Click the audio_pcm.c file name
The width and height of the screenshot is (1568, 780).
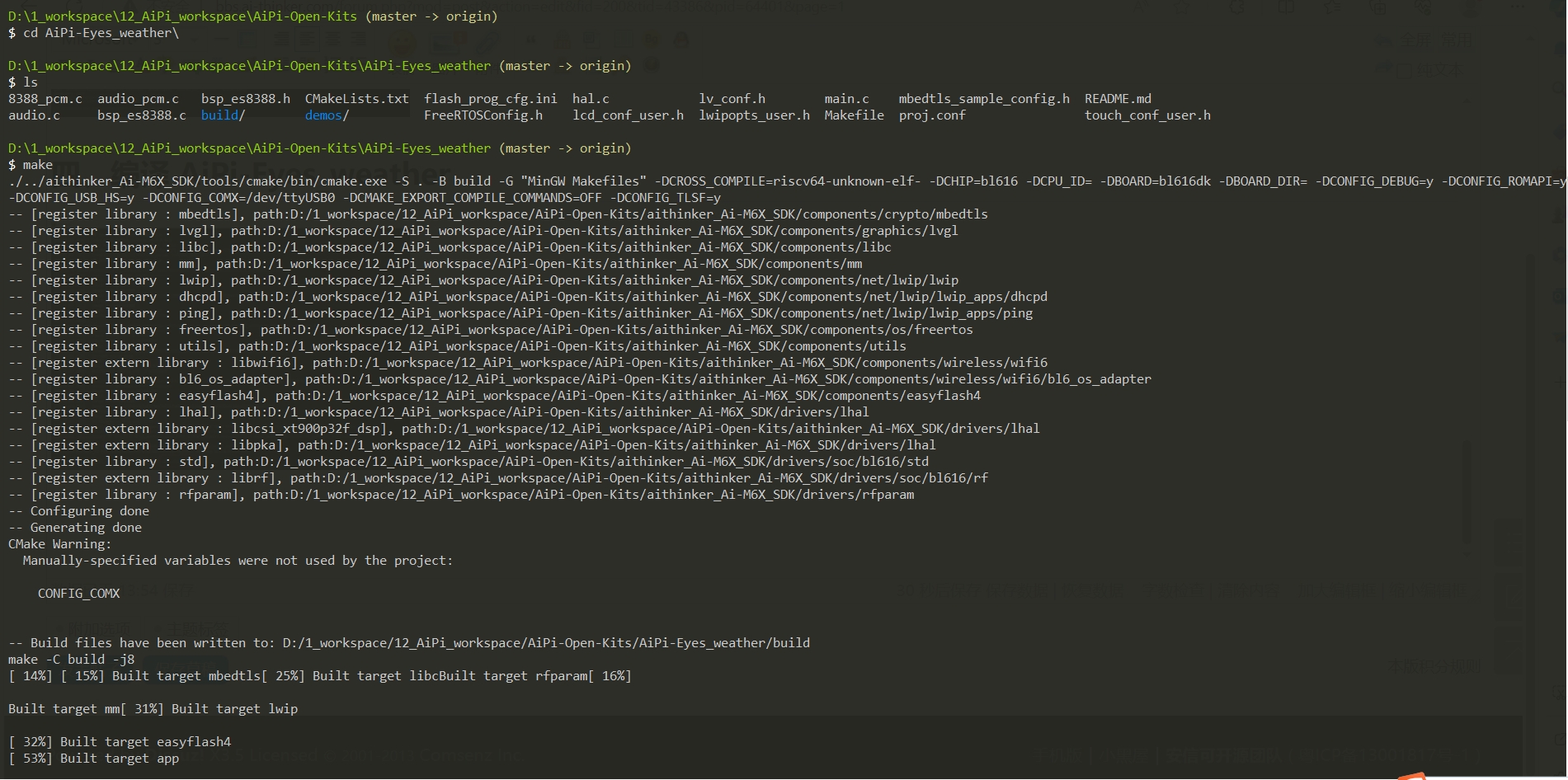pyautogui.click(x=138, y=99)
